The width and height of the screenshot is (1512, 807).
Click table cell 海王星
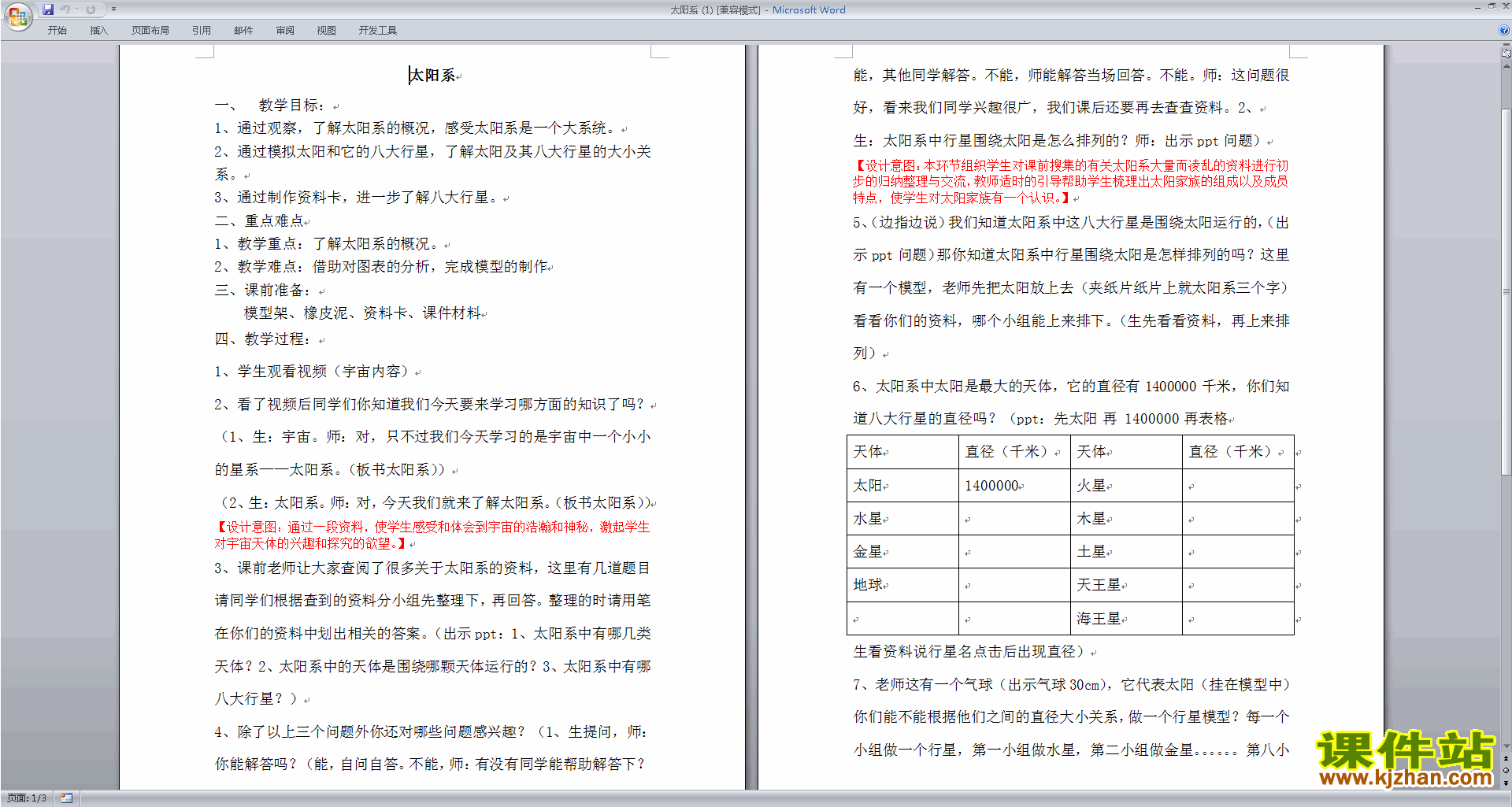[1126, 619]
